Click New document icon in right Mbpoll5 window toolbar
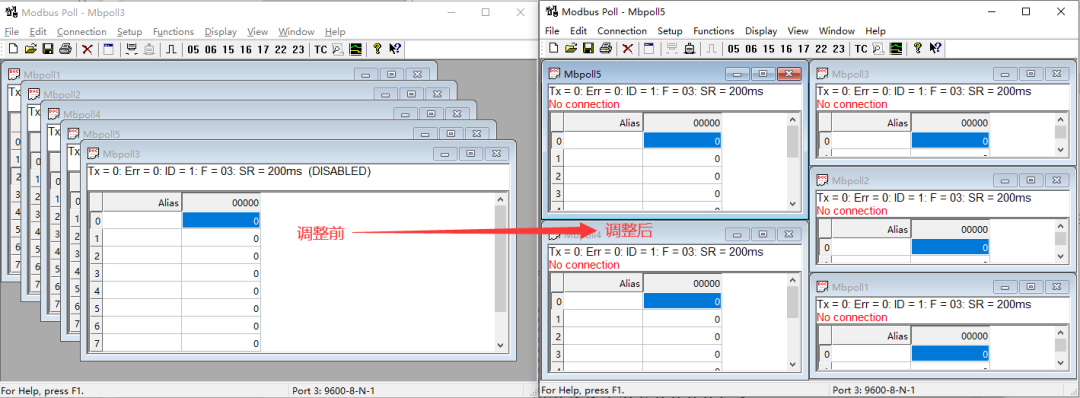The height and width of the screenshot is (398, 1080). 554,48
